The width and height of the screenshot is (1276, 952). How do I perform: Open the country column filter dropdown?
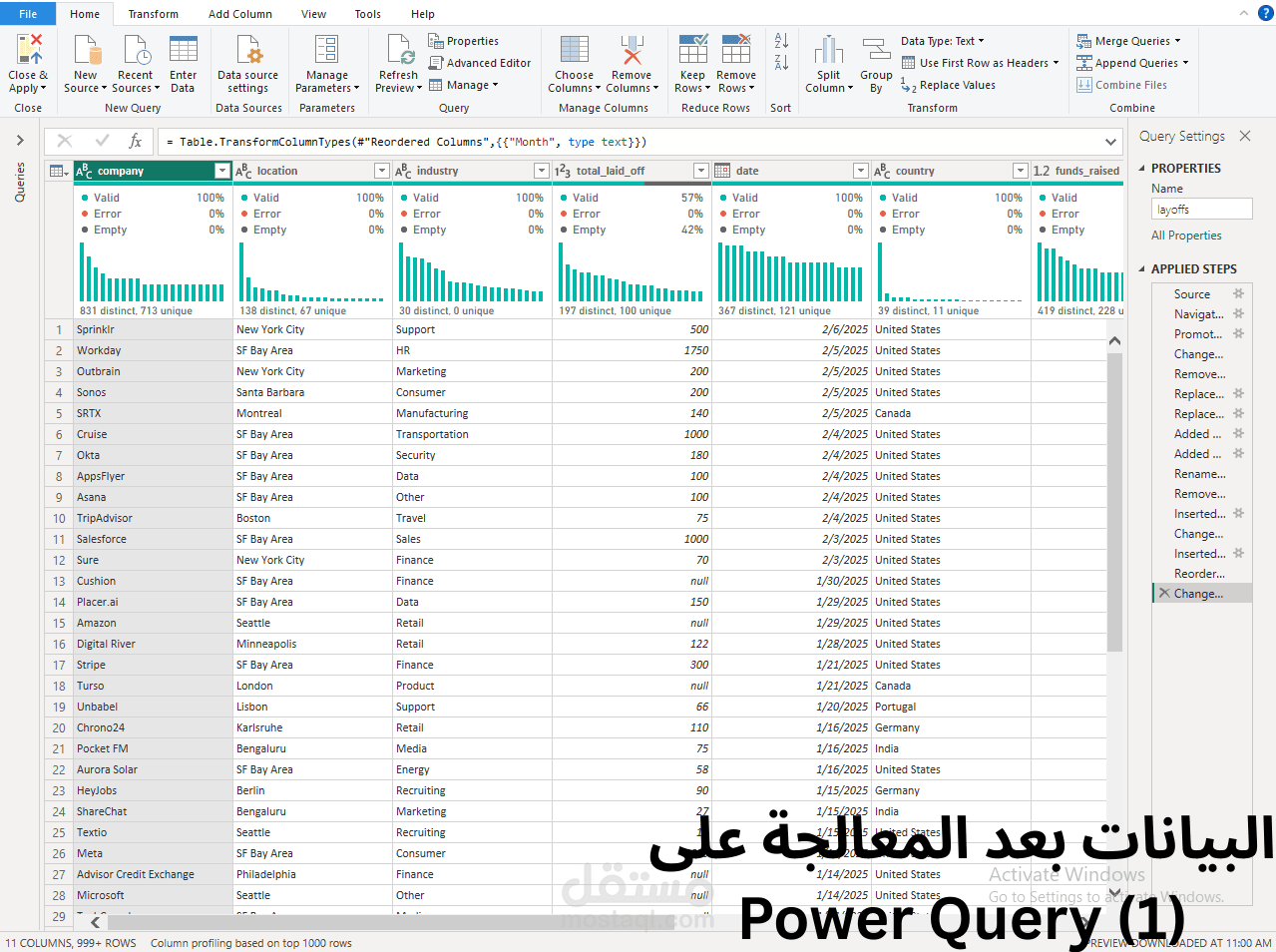point(1021,171)
